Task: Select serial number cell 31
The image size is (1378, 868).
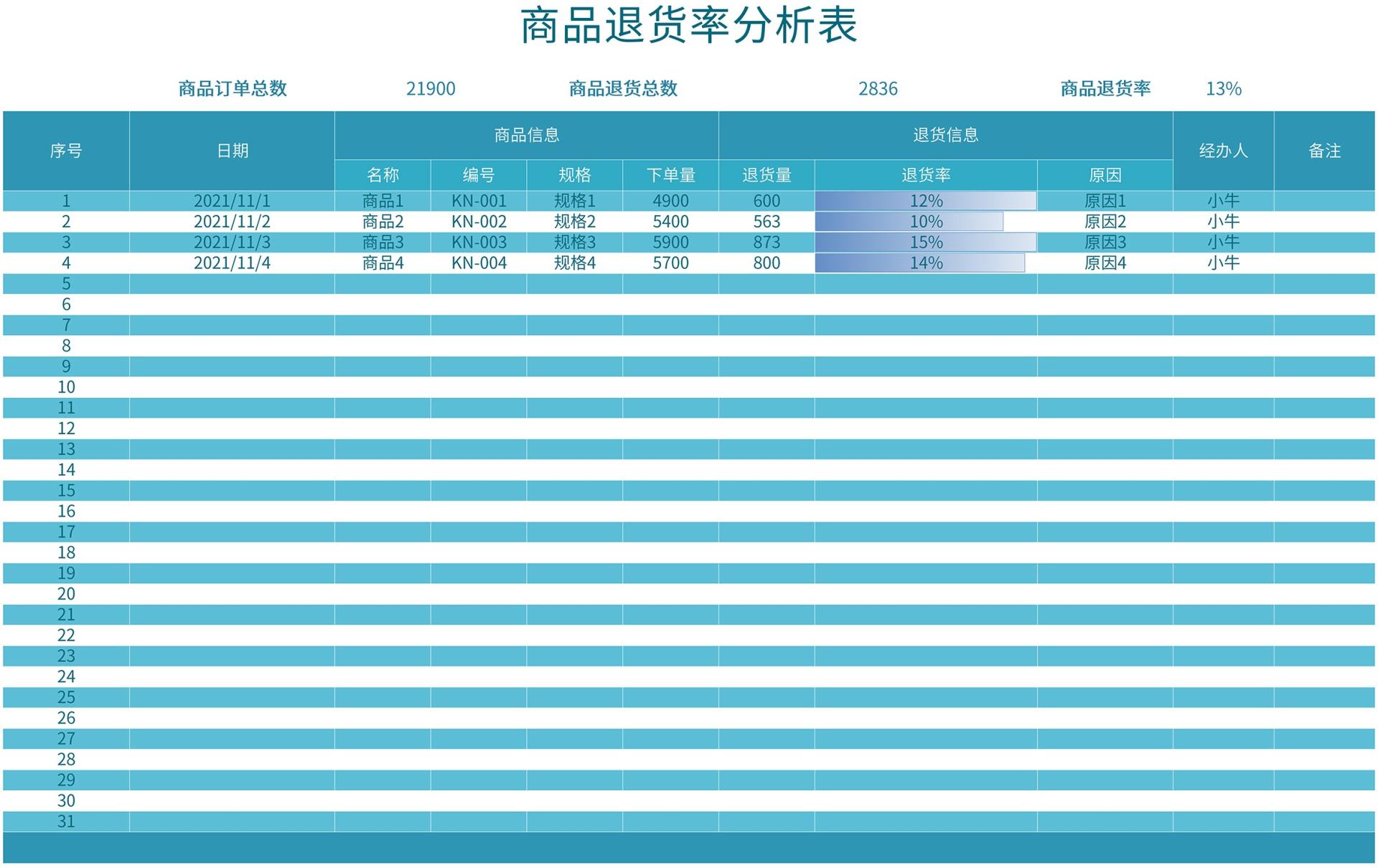Action: [66, 821]
